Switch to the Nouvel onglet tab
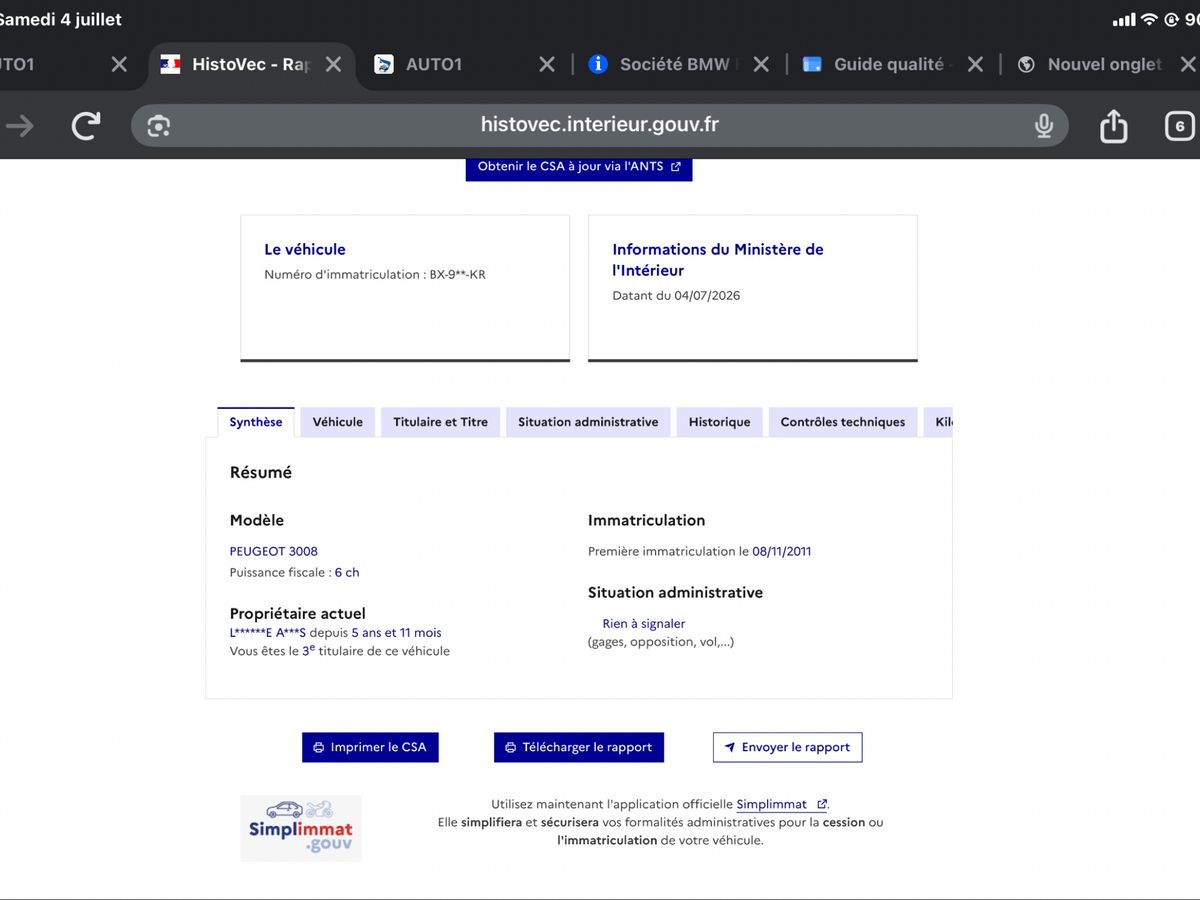The width and height of the screenshot is (1200, 900). click(1092, 64)
